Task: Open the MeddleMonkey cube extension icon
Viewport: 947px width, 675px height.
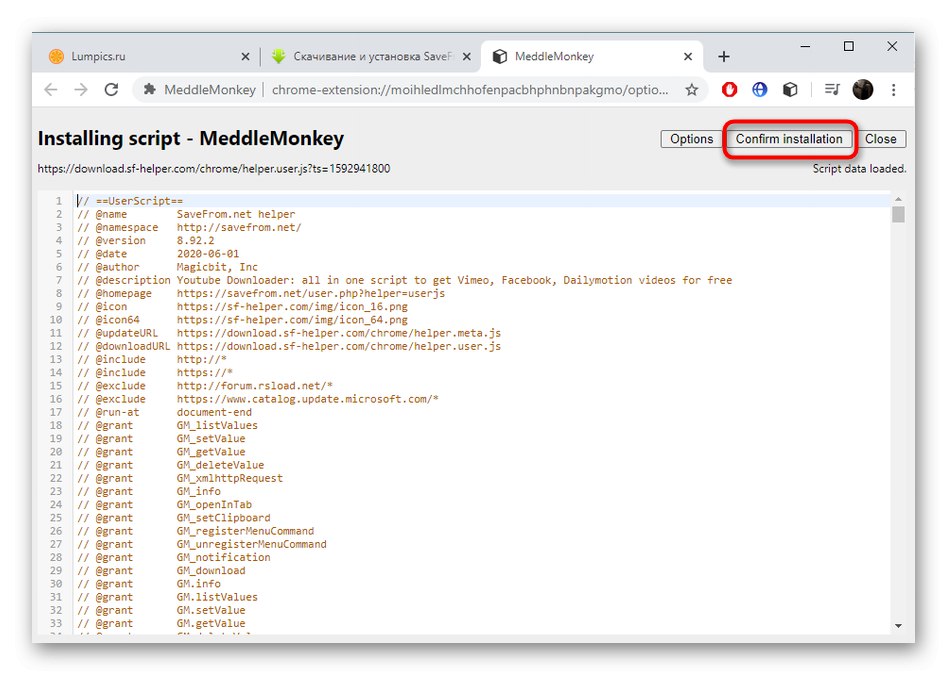Action: coord(789,90)
